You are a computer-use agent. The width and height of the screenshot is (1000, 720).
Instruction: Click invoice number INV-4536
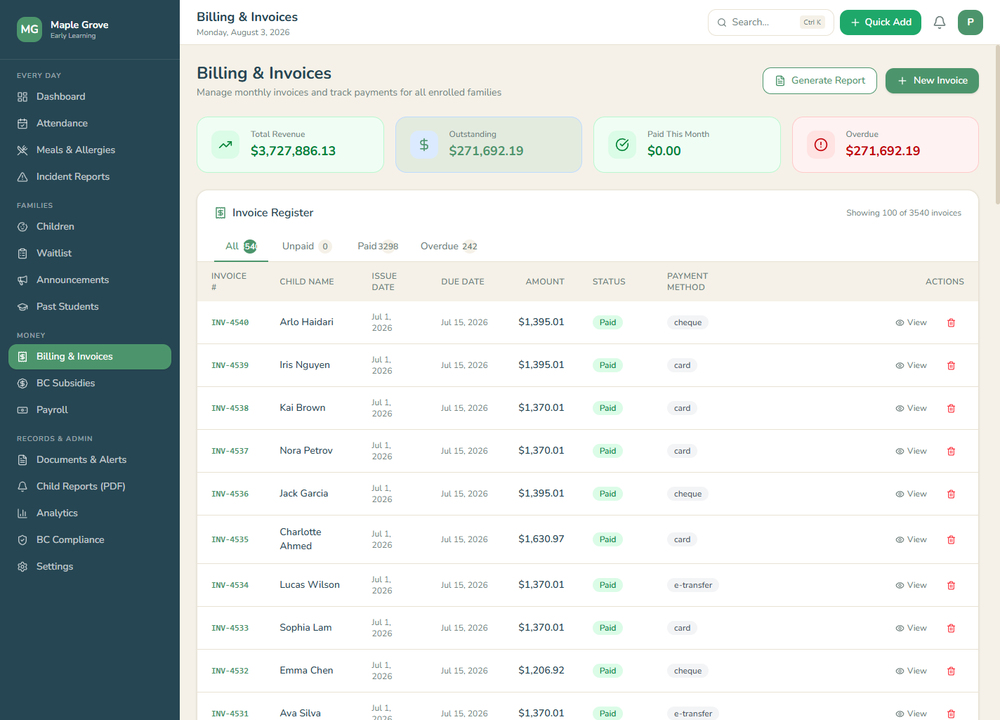tap(230, 494)
